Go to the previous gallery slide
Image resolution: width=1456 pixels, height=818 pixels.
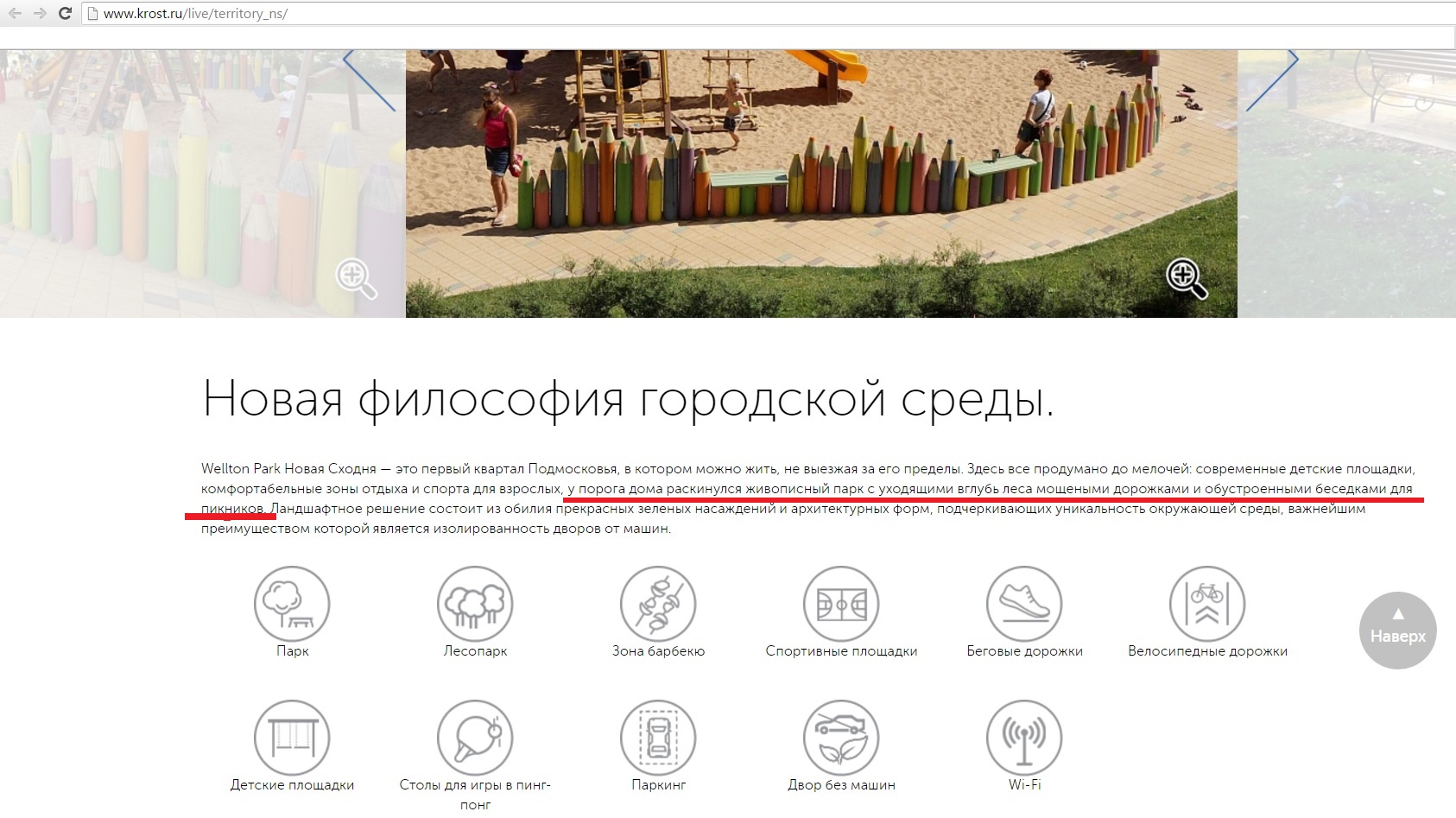pyautogui.click(x=369, y=80)
